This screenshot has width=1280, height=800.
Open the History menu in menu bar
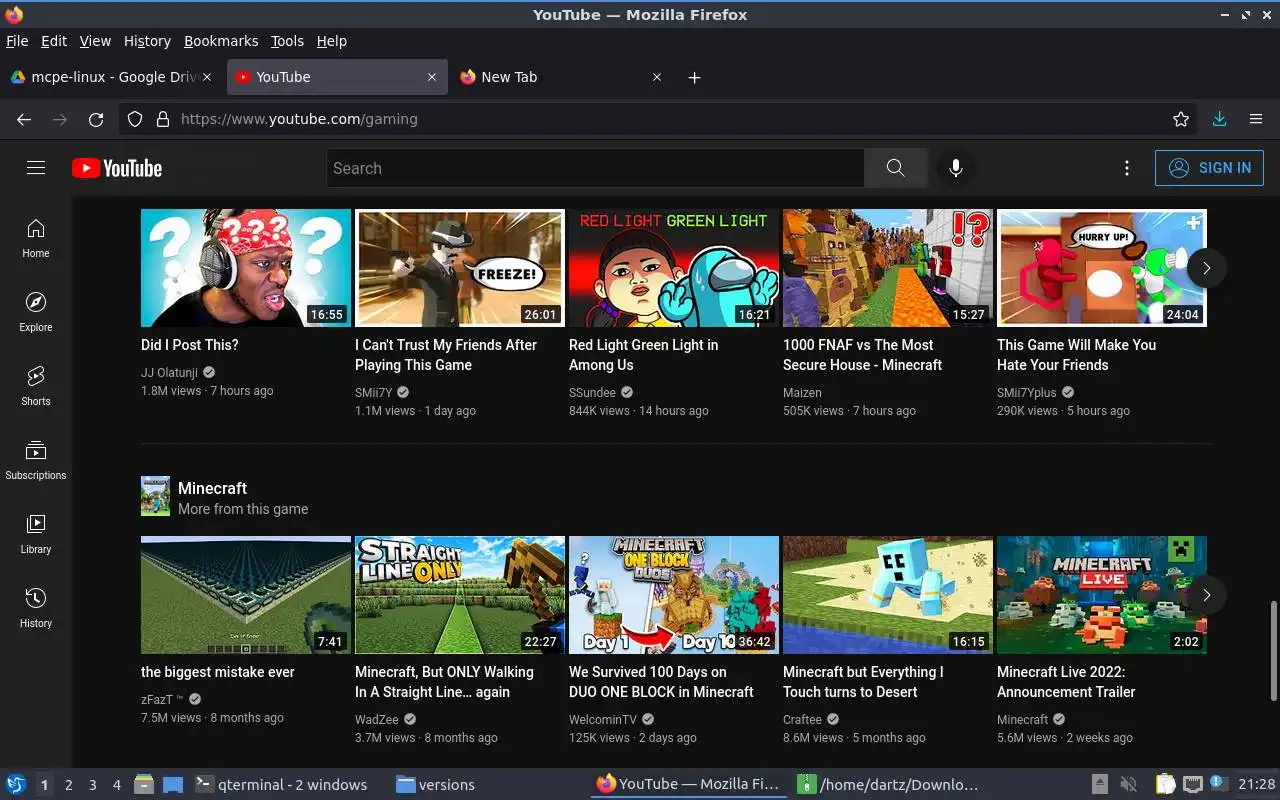pos(147,41)
